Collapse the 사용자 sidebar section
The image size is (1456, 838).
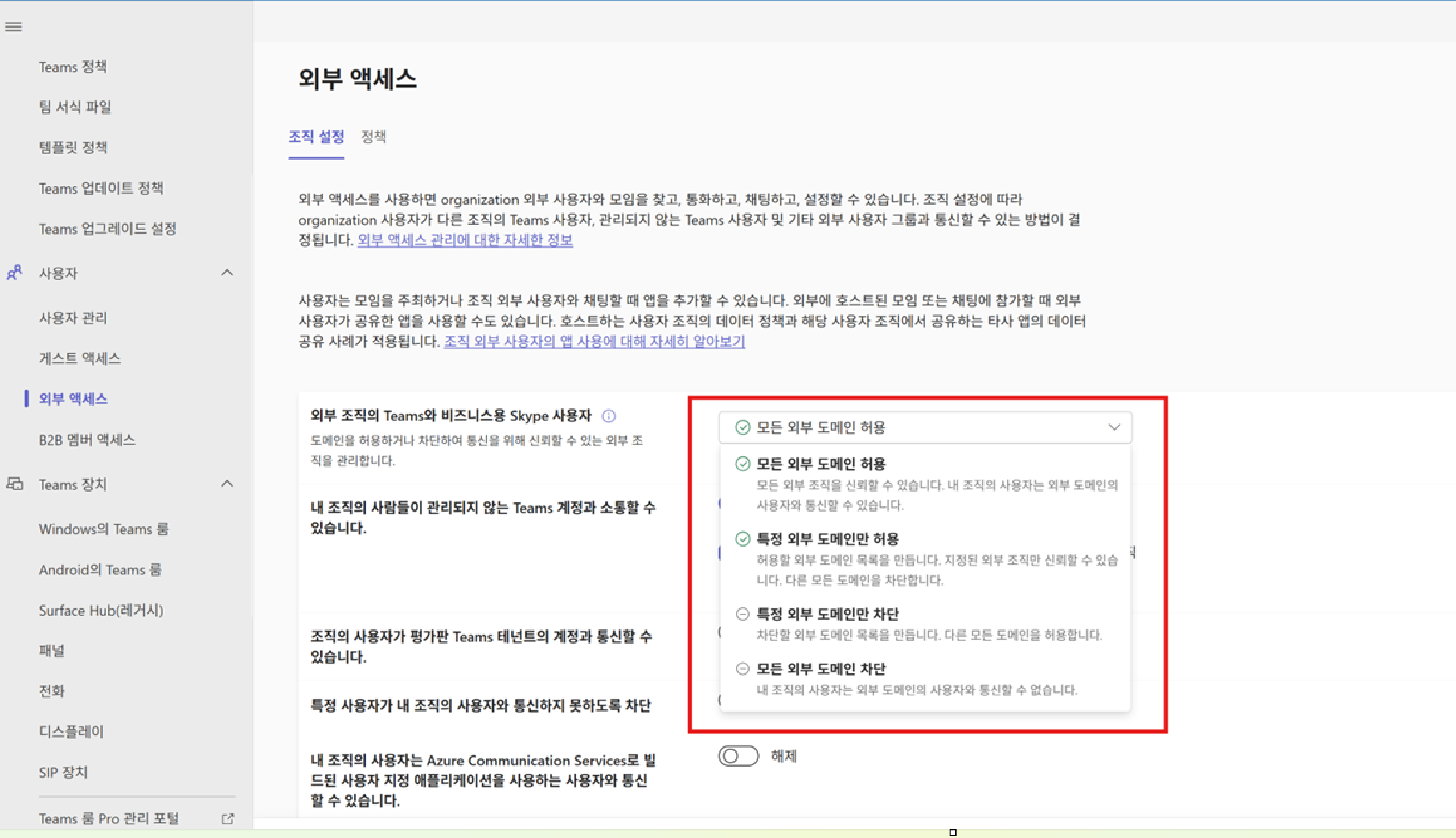[227, 272]
